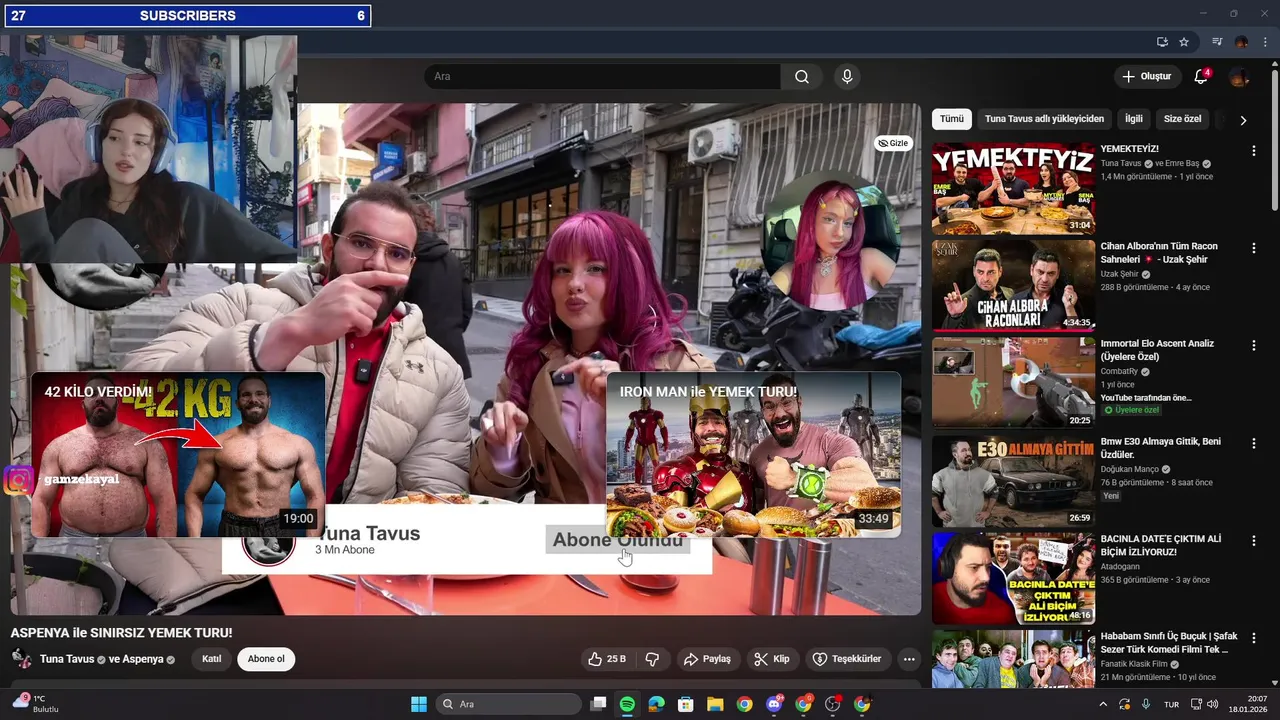Open Spotify from the taskbar
Screen dimensions: 1280x720
point(627,704)
